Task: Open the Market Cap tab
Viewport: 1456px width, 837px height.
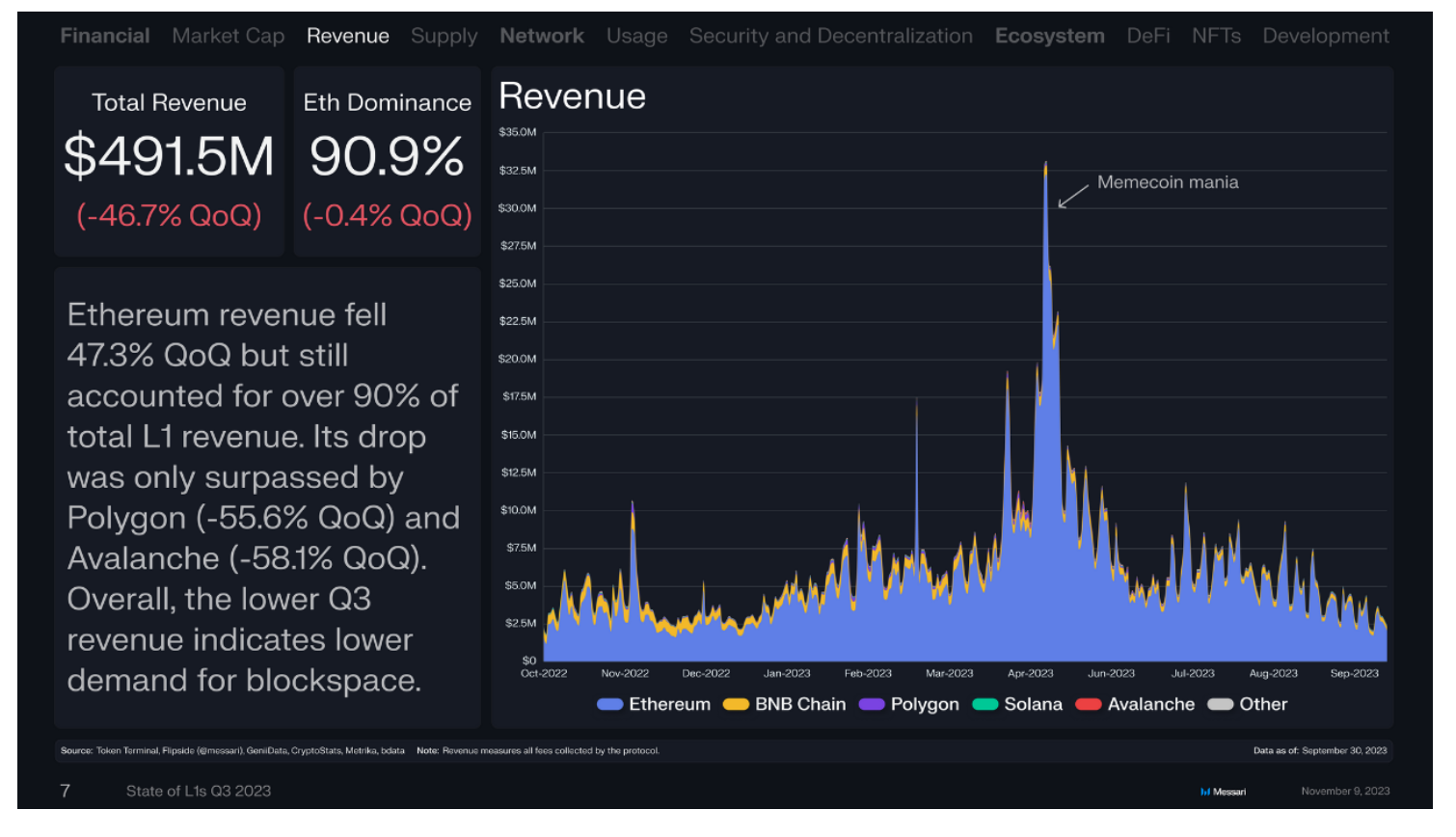Action: pyautogui.click(x=229, y=36)
